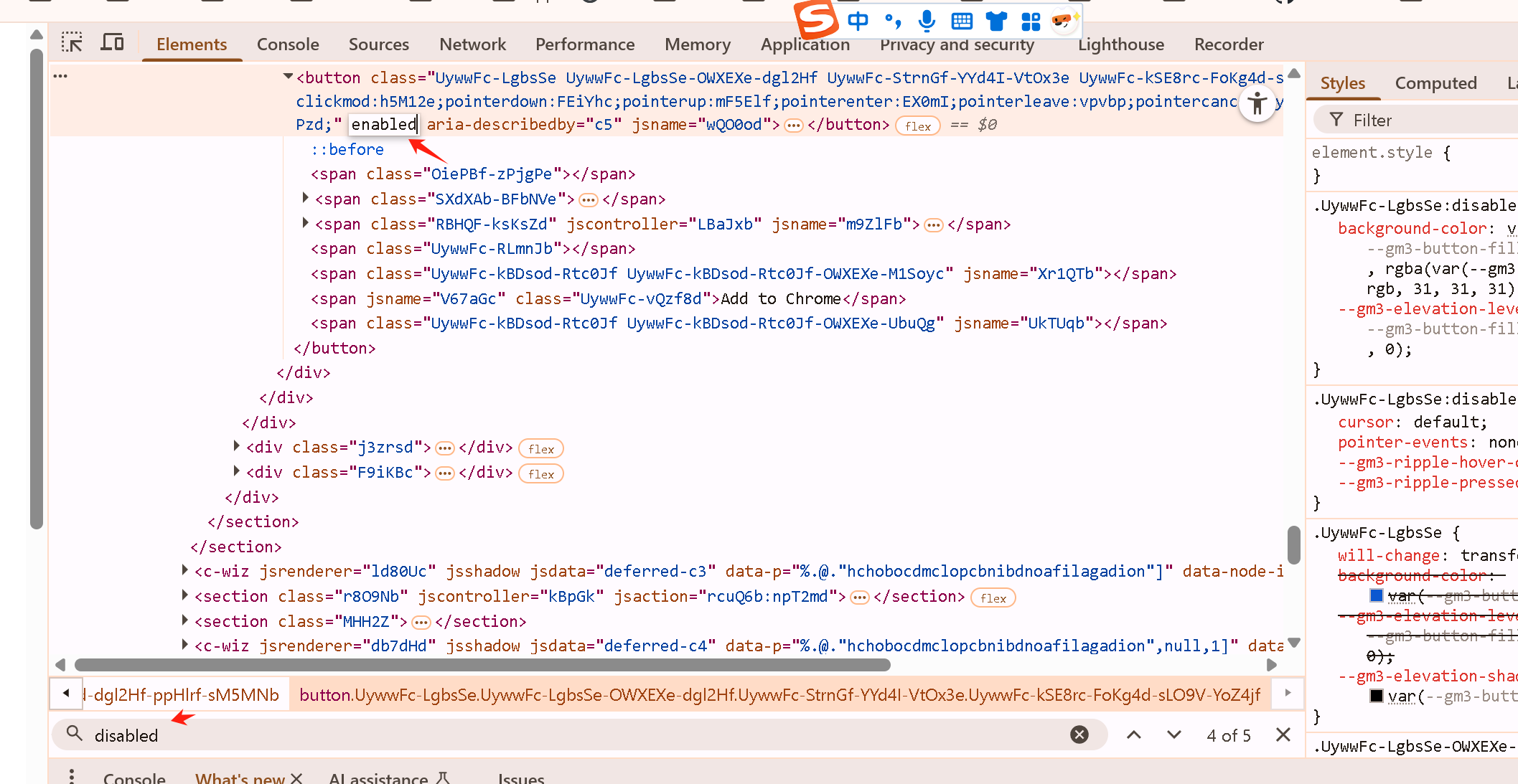
Task: Expand the div F9iKBc node
Action: pos(237,472)
